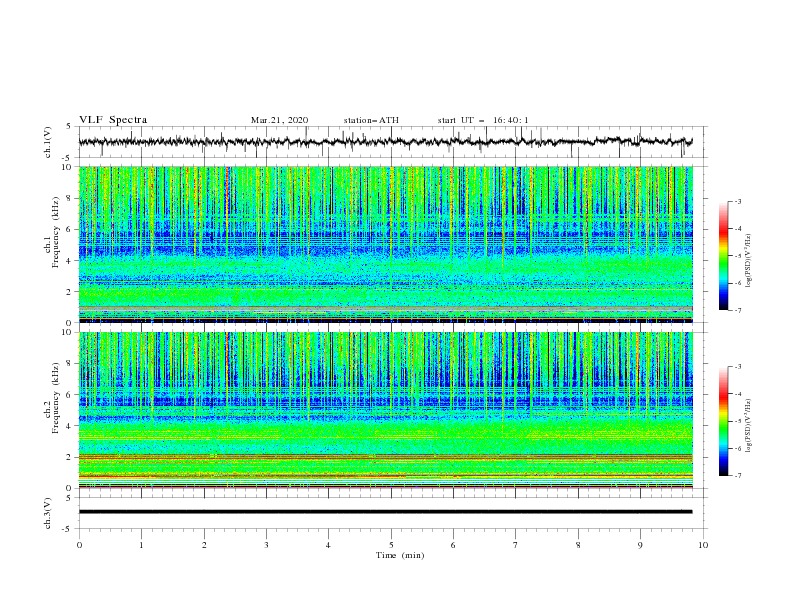
Task: Click the ch.2 frequency tick label "2"
Action: coord(70,457)
